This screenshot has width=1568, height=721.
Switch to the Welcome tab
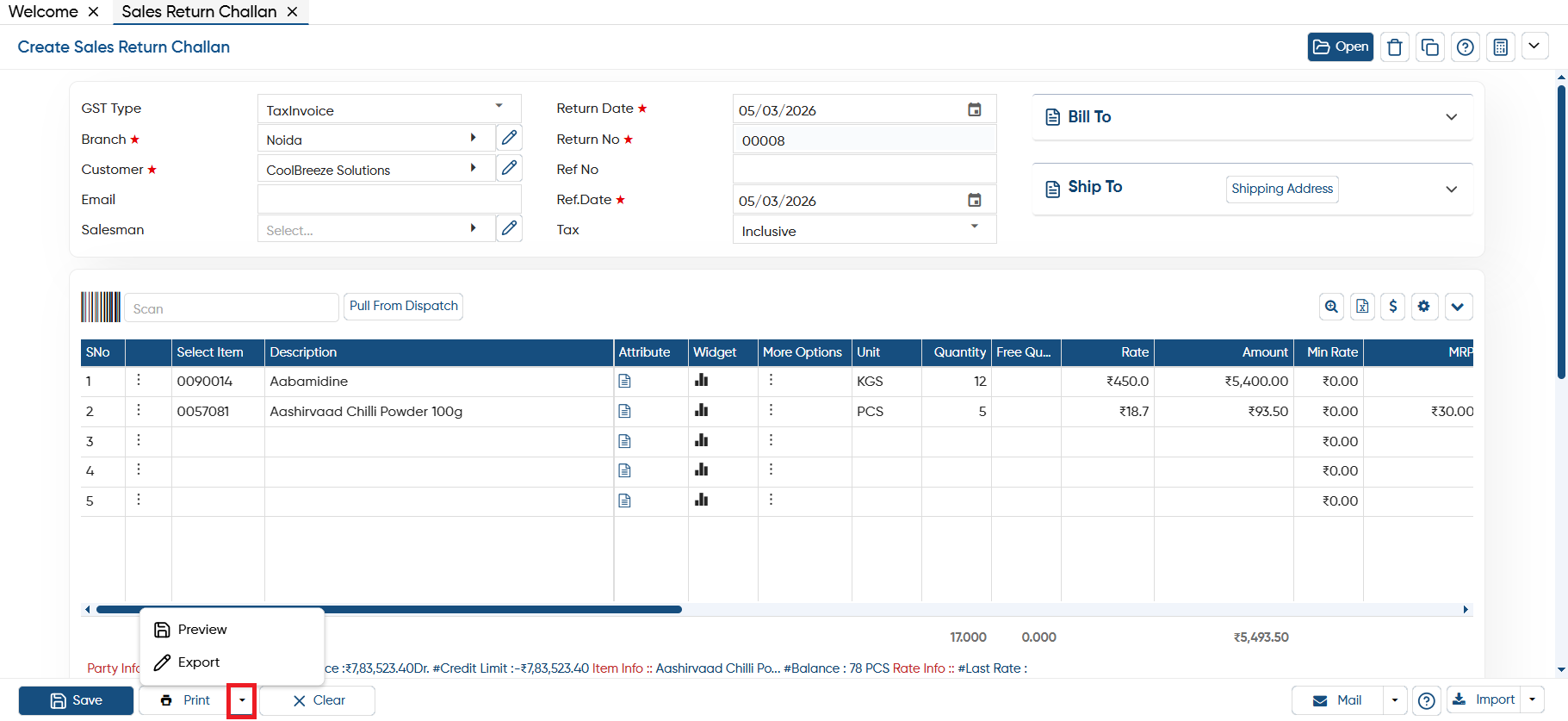(x=43, y=11)
